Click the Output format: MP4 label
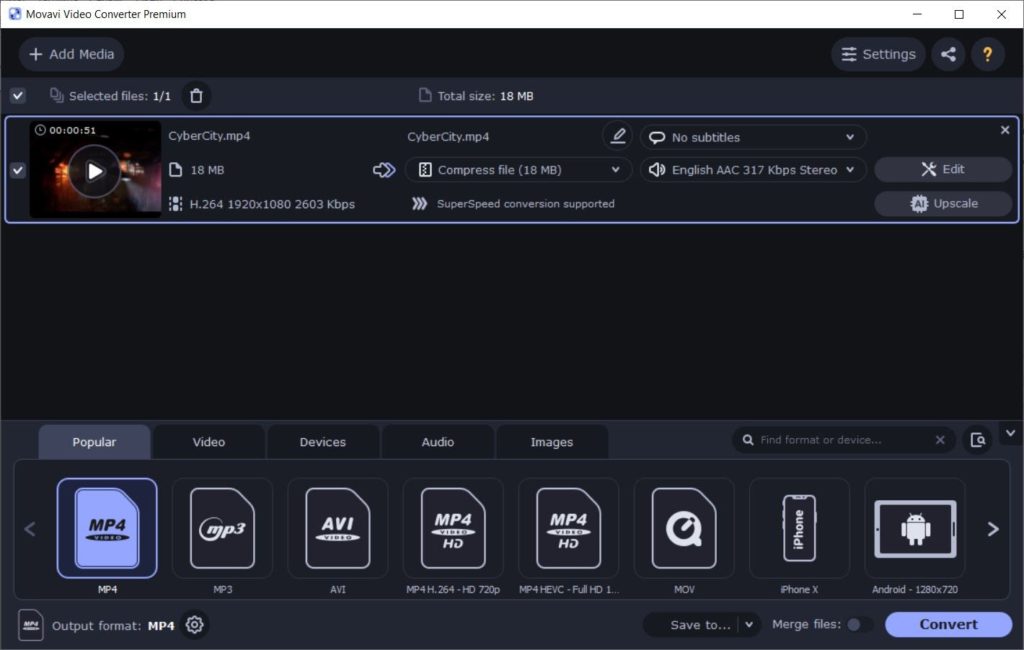The height and width of the screenshot is (650, 1024). pyautogui.click(x=113, y=626)
